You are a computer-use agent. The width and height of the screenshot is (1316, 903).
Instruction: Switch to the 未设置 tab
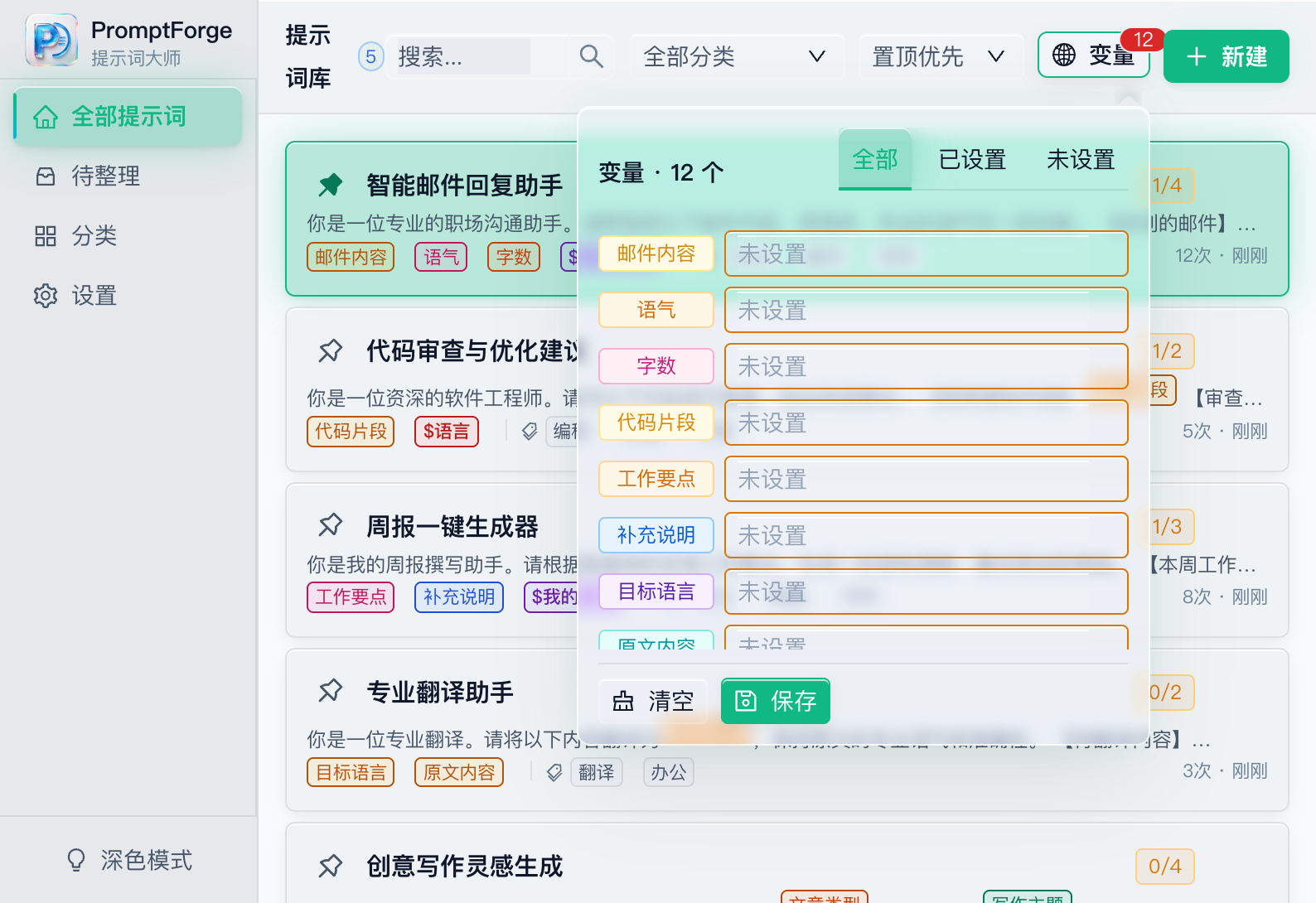click(x=1080, y=159)
